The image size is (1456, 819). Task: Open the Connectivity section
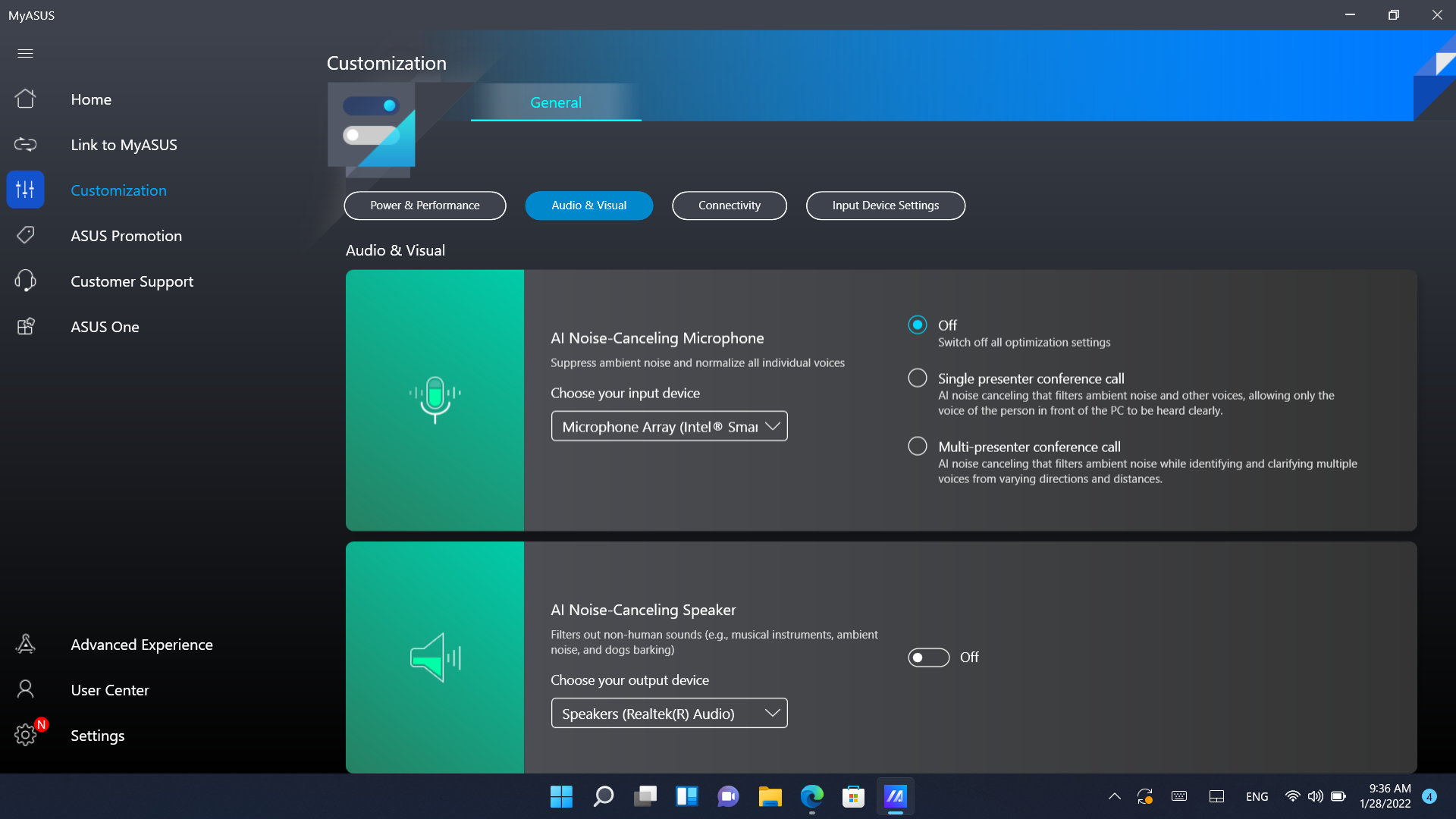click(730, 206)
